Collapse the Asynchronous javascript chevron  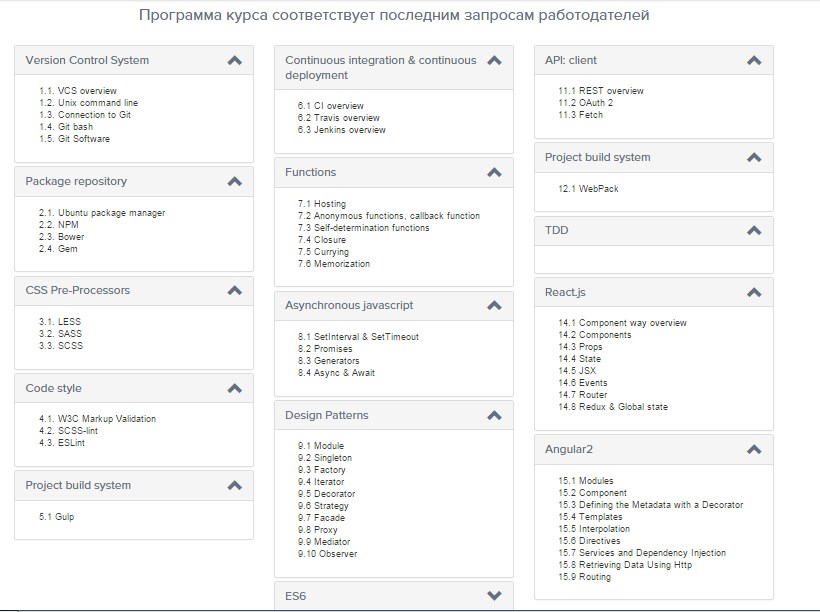pos(494,305)
